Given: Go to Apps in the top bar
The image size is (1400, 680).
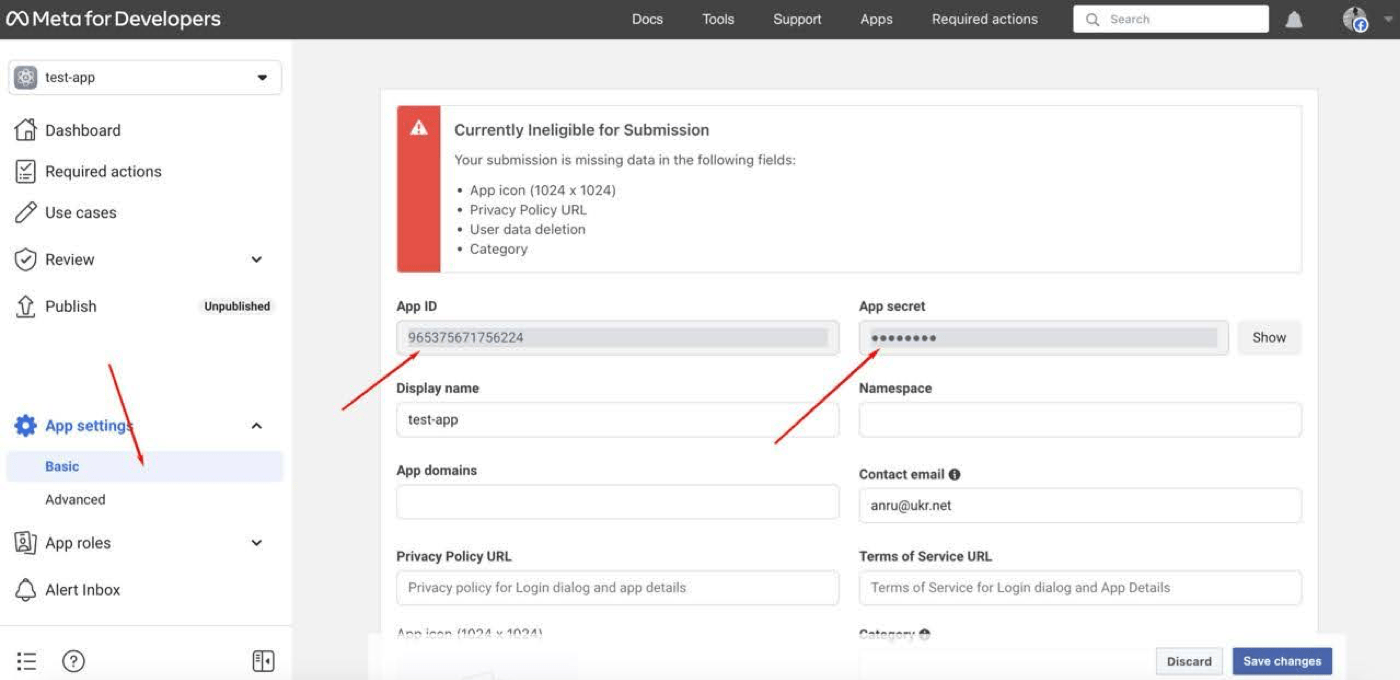Looking at the screenshot, I should 876,19.
